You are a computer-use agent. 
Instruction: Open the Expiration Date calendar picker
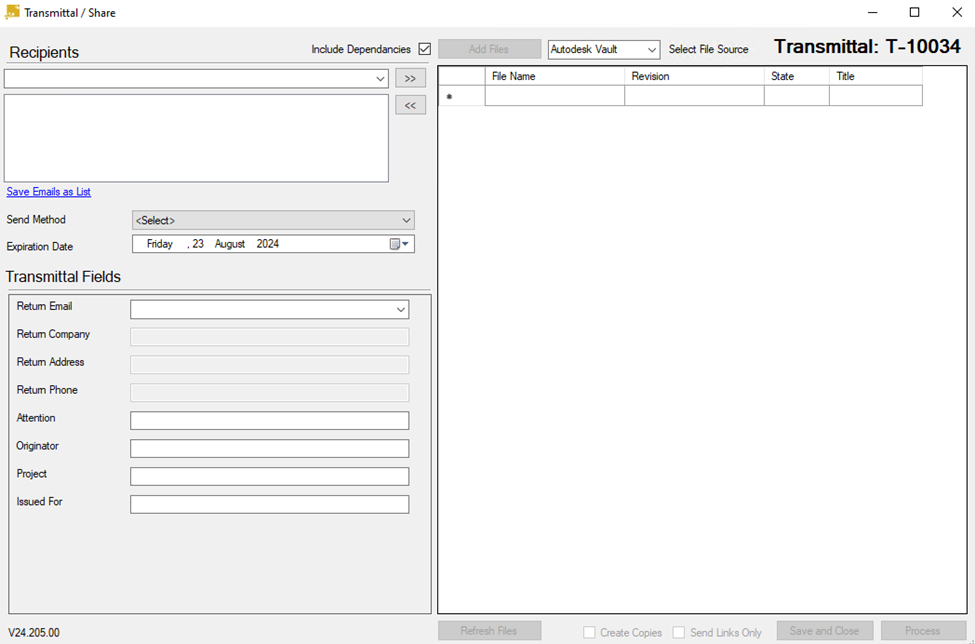(400, 244)
